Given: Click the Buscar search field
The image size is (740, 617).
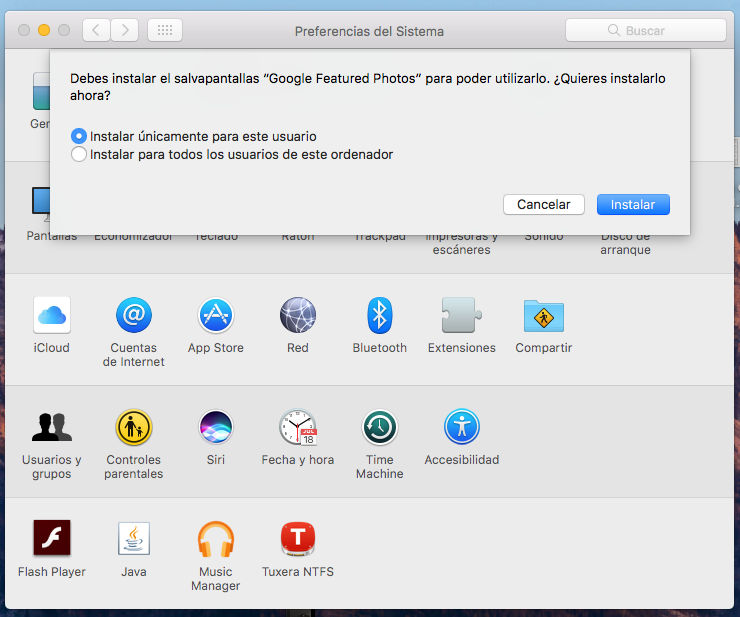Looking at the screenshot, I should 646,31.
